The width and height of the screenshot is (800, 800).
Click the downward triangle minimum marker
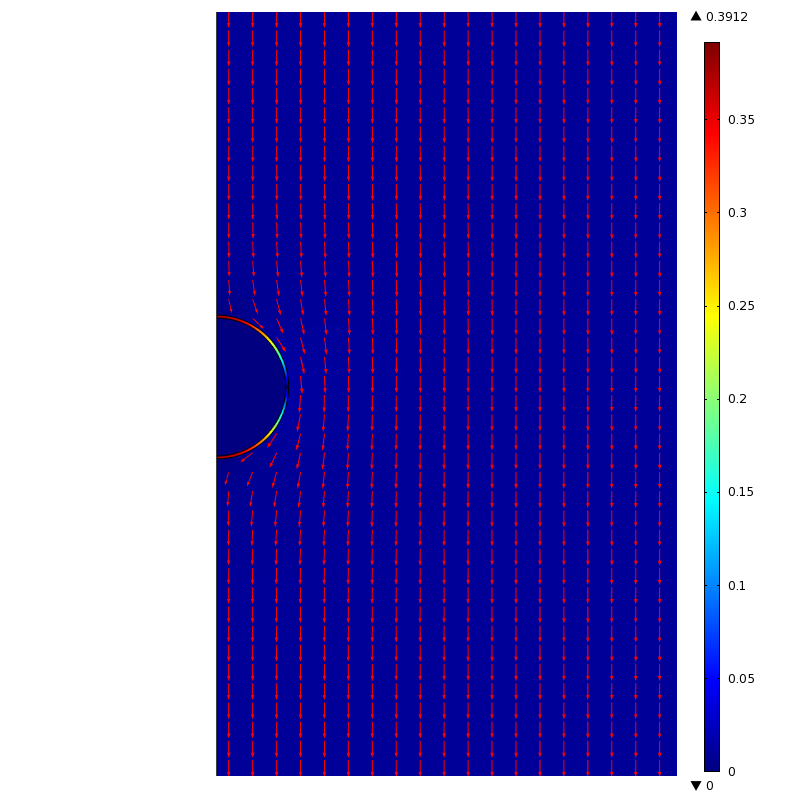[696, 786]
